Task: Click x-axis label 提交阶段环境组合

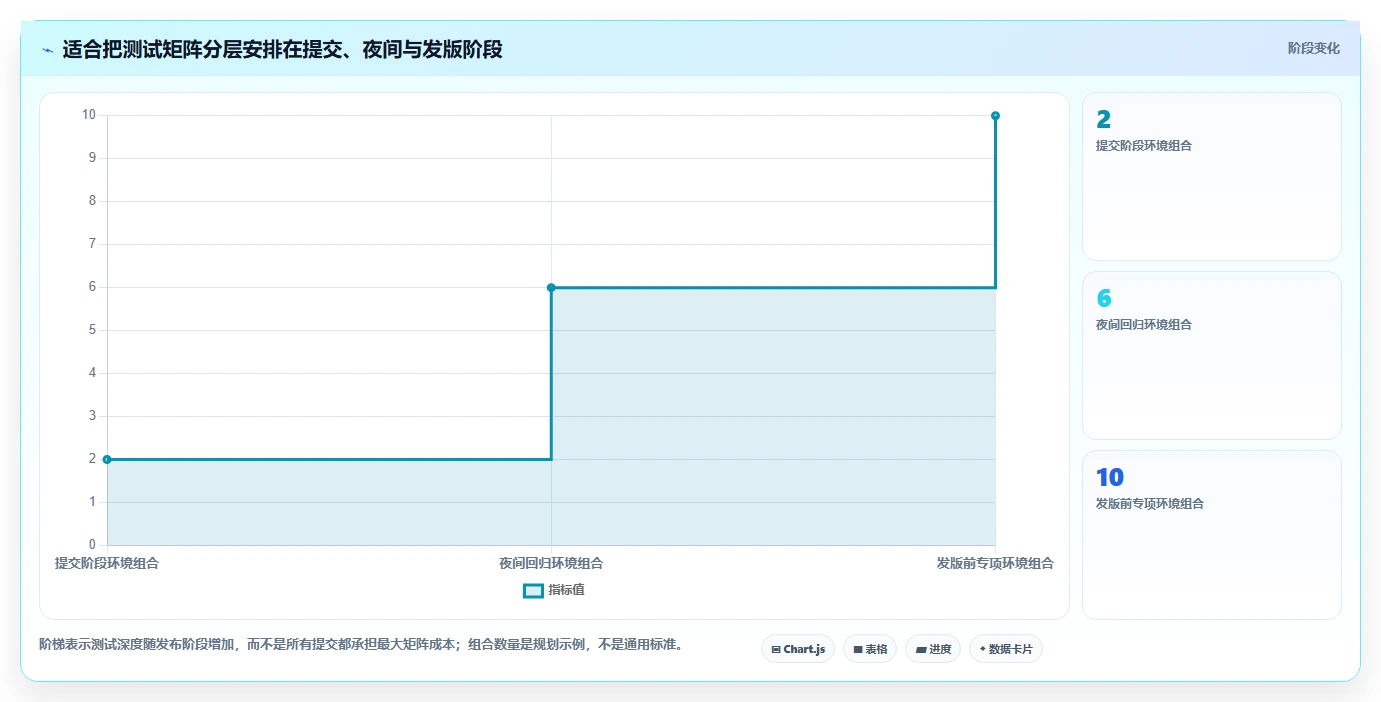Action: pyautogui.click(x=107, y=563)
